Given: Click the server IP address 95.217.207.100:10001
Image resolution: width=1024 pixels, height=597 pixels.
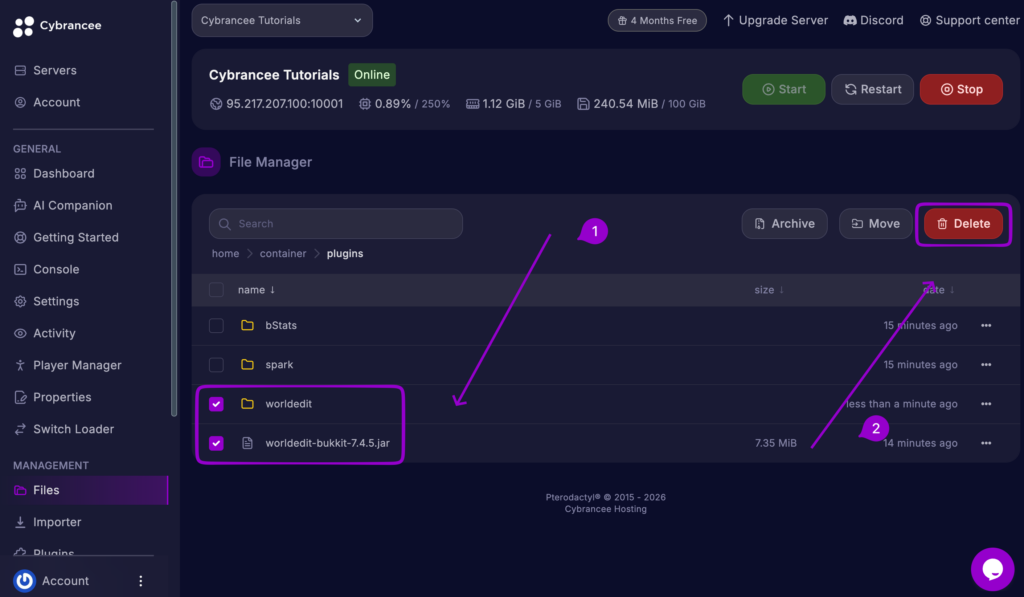Looking at the screenshot, I should pyautogui.click(x=284, y=104).
